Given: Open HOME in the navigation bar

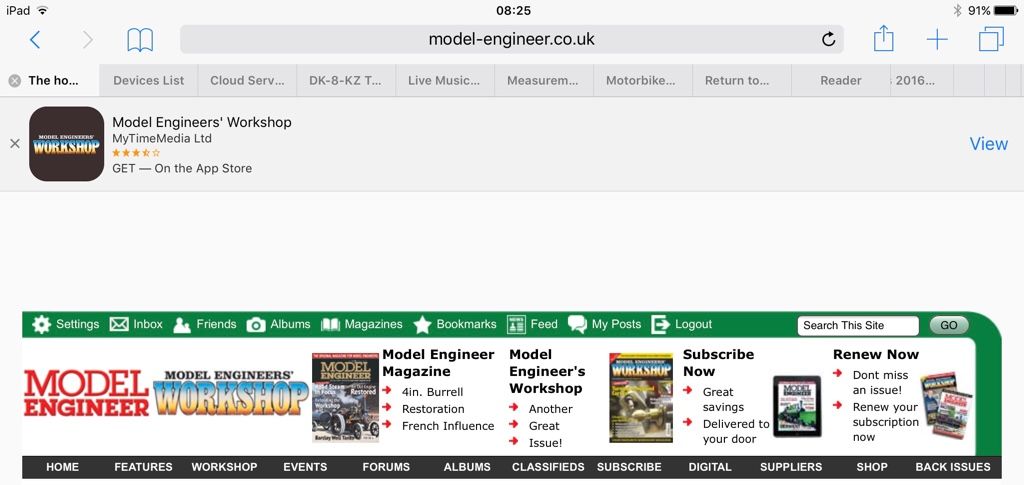Looking at the screenshot, I should coord(63,467).
